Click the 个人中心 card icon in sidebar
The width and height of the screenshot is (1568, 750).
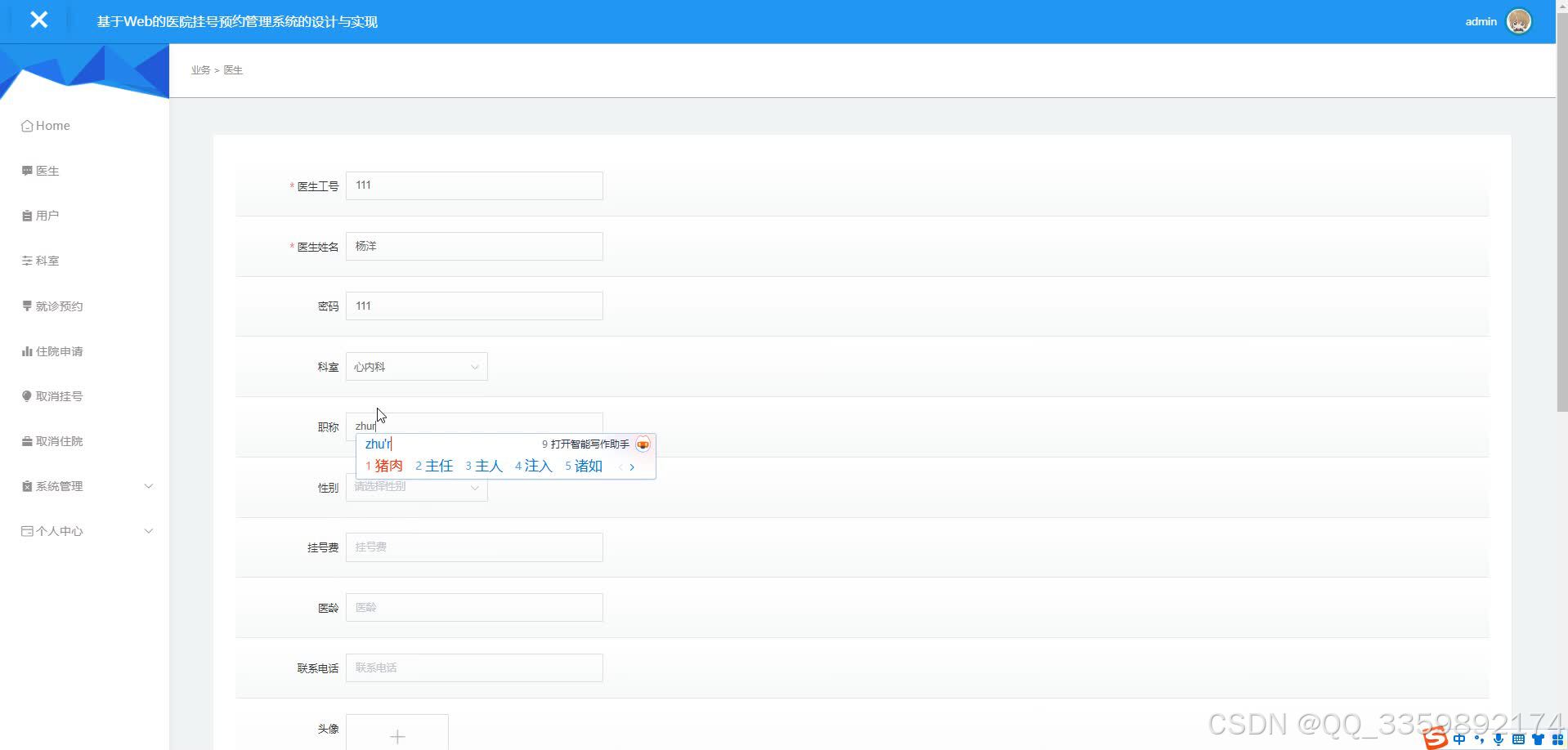(x=27, y=531)
